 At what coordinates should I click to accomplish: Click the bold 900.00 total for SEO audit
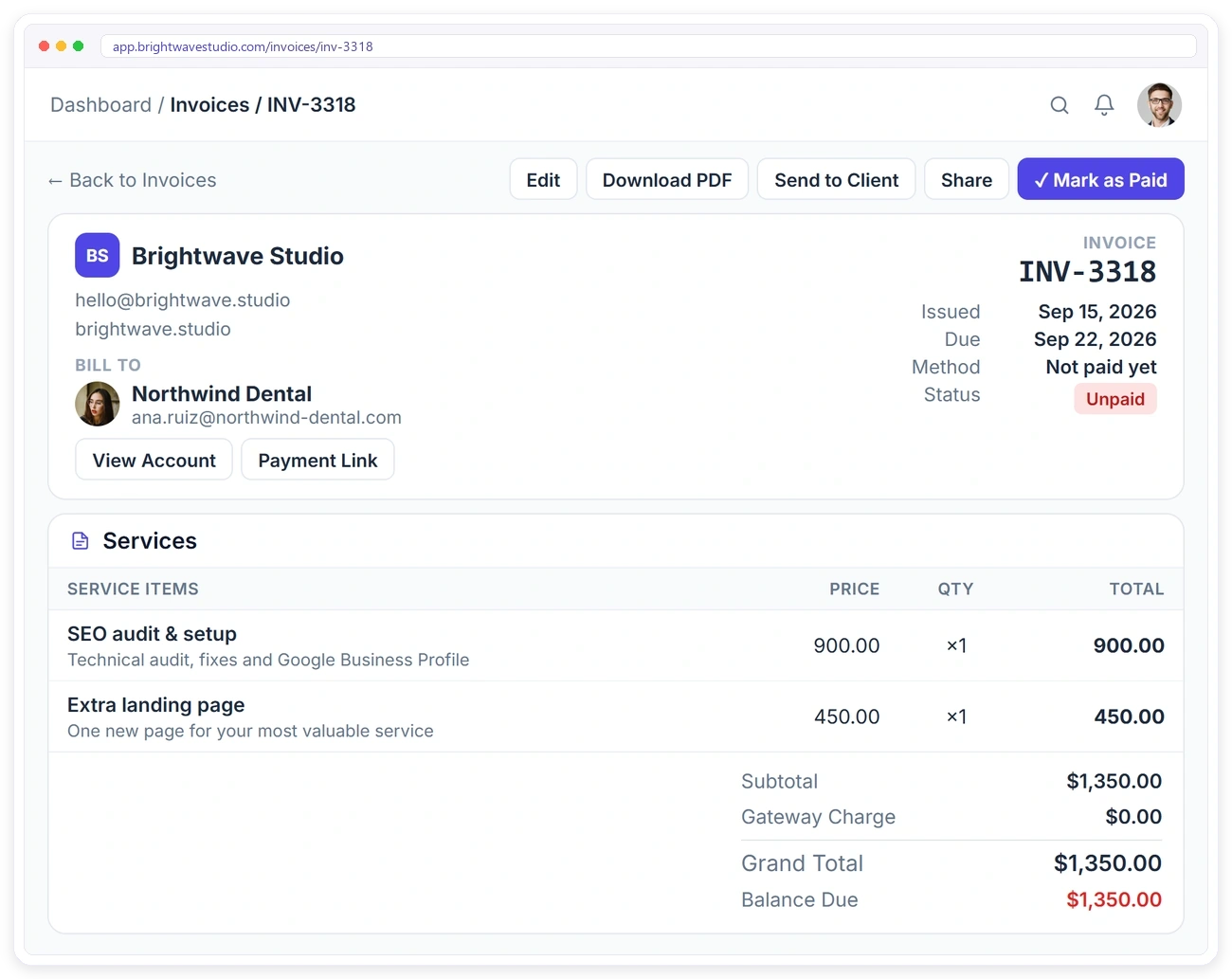[x=1129, y=645]
